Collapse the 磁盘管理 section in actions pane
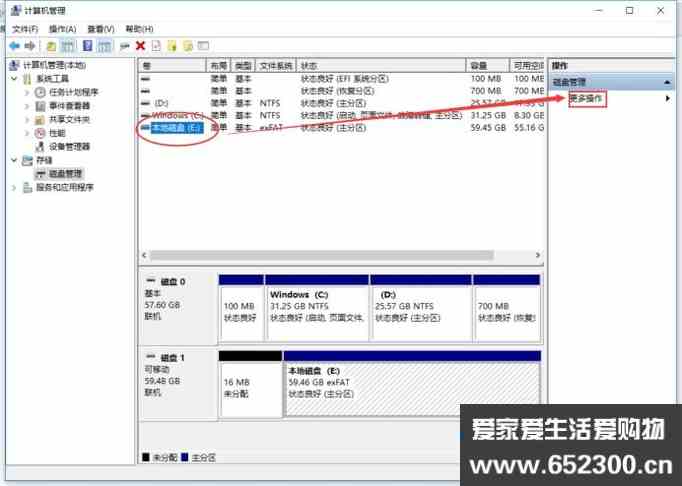The width and height of the screenshot is (682, 486). tap(667, 82)
